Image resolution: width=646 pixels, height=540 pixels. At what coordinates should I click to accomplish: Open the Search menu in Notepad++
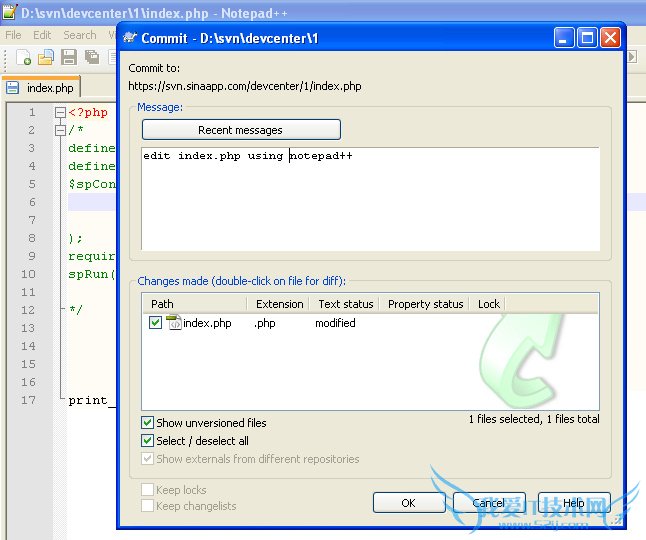[x=80, y=35]
